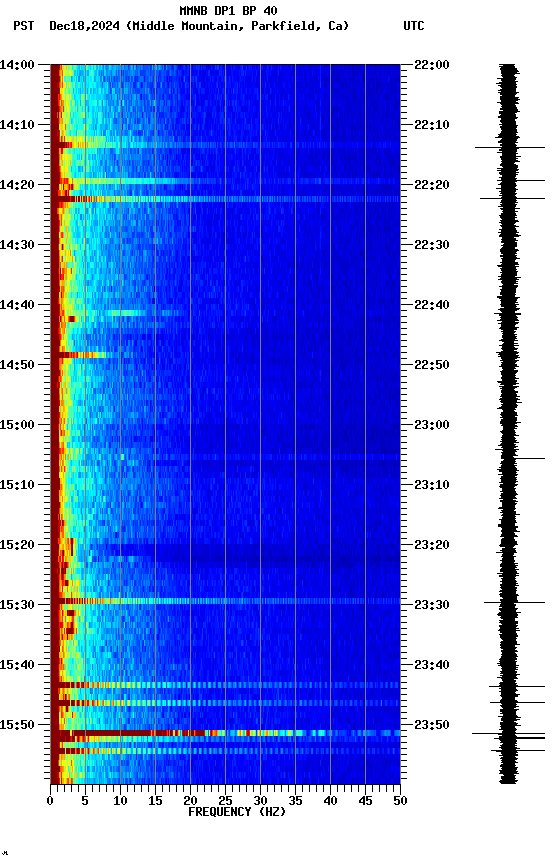Screen dimensions: 552x864
Task: Click the PST time label 15:30
Action: (17, 605)
